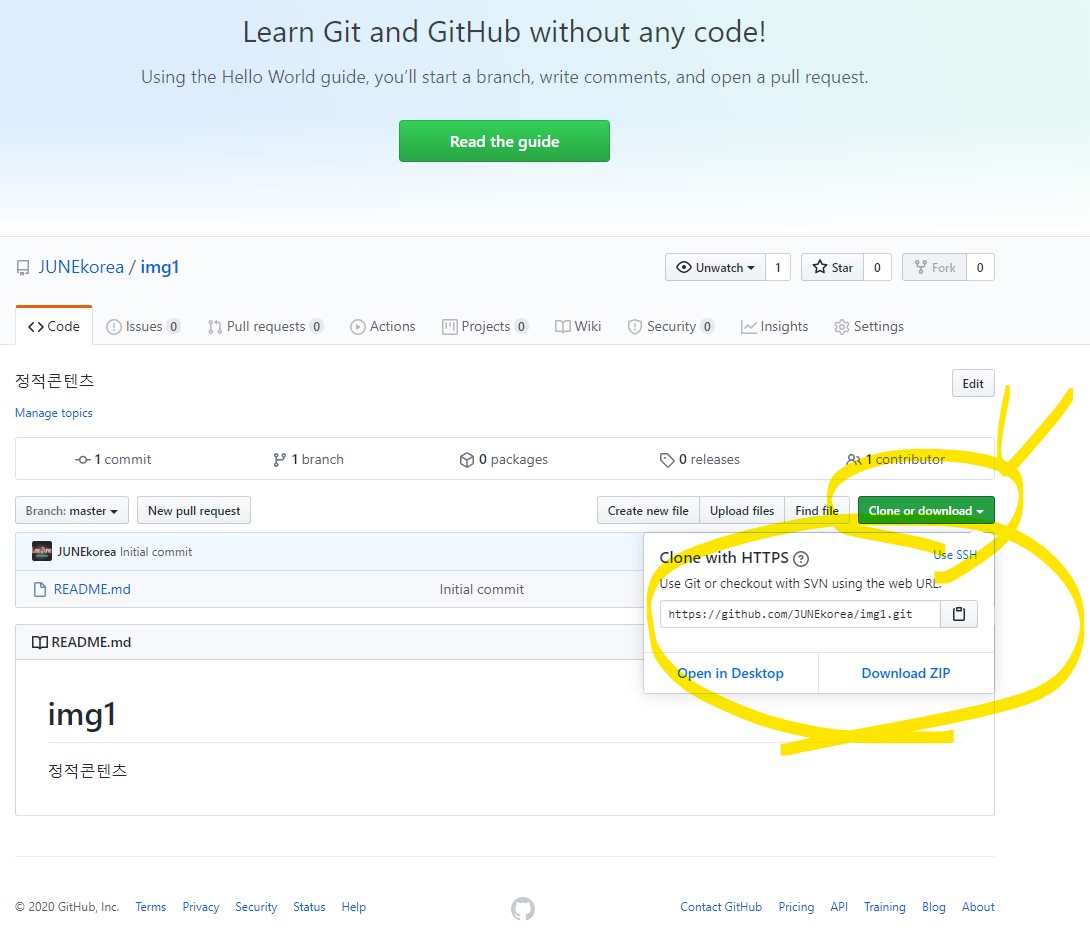The width and height of the screenshot is (1090, 949).
Task: Open the Projects tab
Action: pyautogui.click(x=485, y=326)
